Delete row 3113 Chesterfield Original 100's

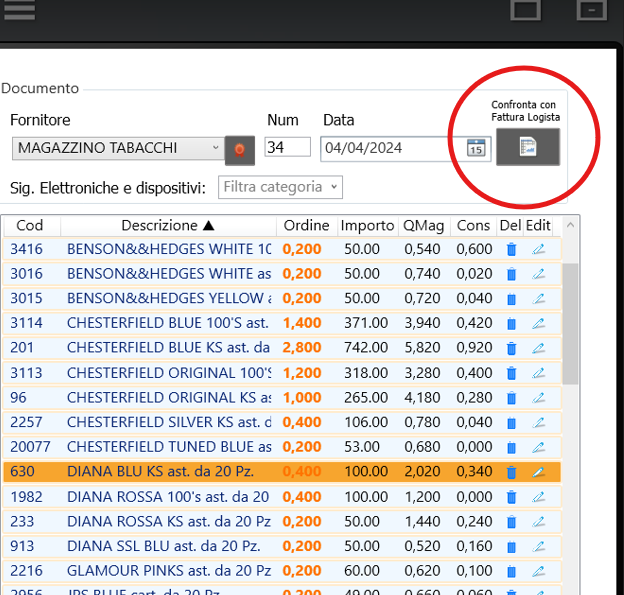click(x=511, y=373)
